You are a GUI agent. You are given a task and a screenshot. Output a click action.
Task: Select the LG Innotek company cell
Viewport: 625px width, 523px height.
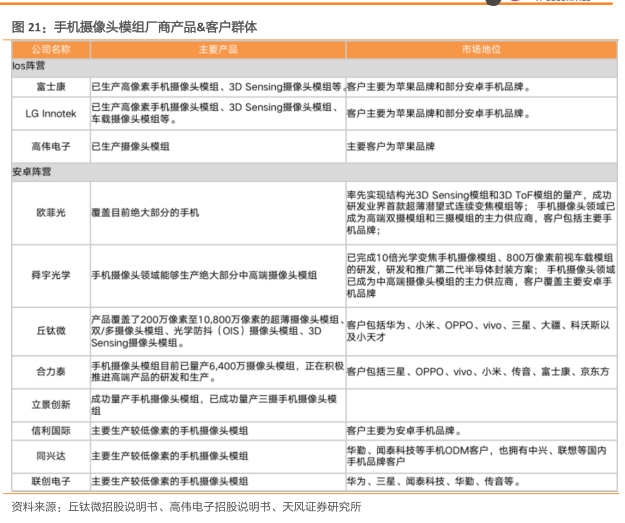[x=50, y=113]
